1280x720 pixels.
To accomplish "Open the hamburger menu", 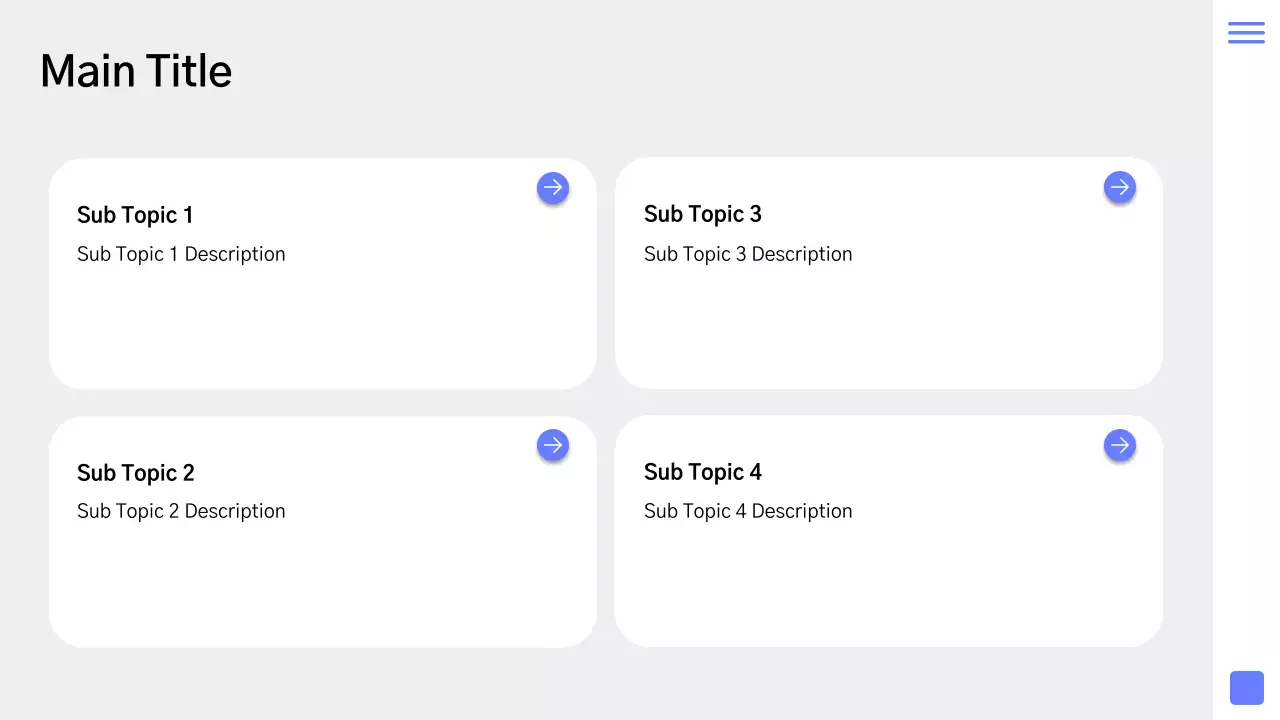I will point(1246,32).
